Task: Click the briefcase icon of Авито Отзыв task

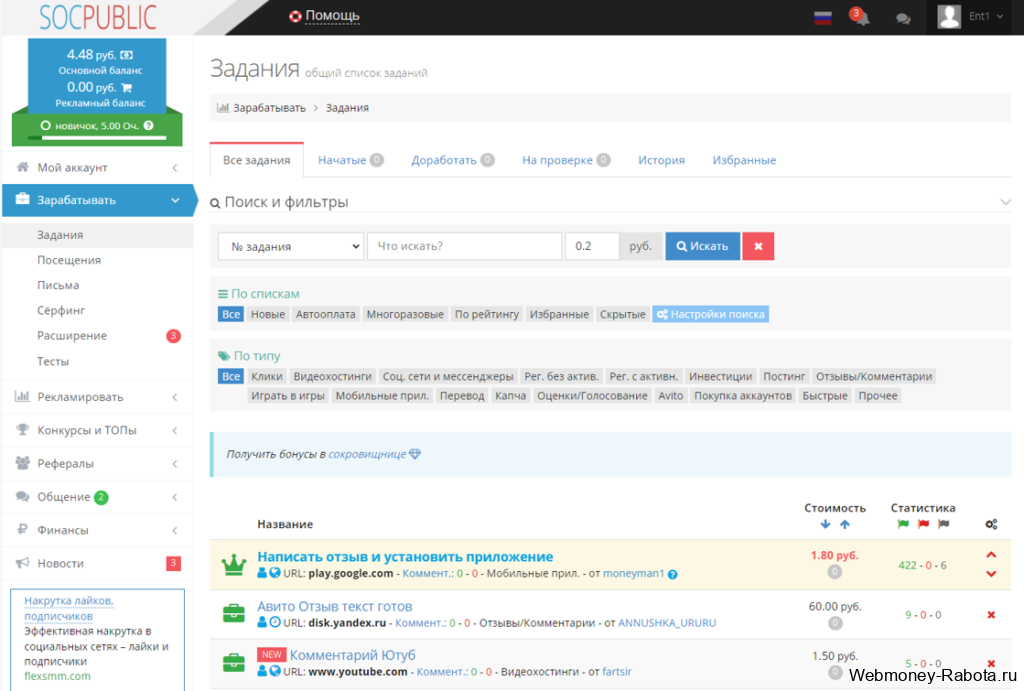Action: point(233,613)
